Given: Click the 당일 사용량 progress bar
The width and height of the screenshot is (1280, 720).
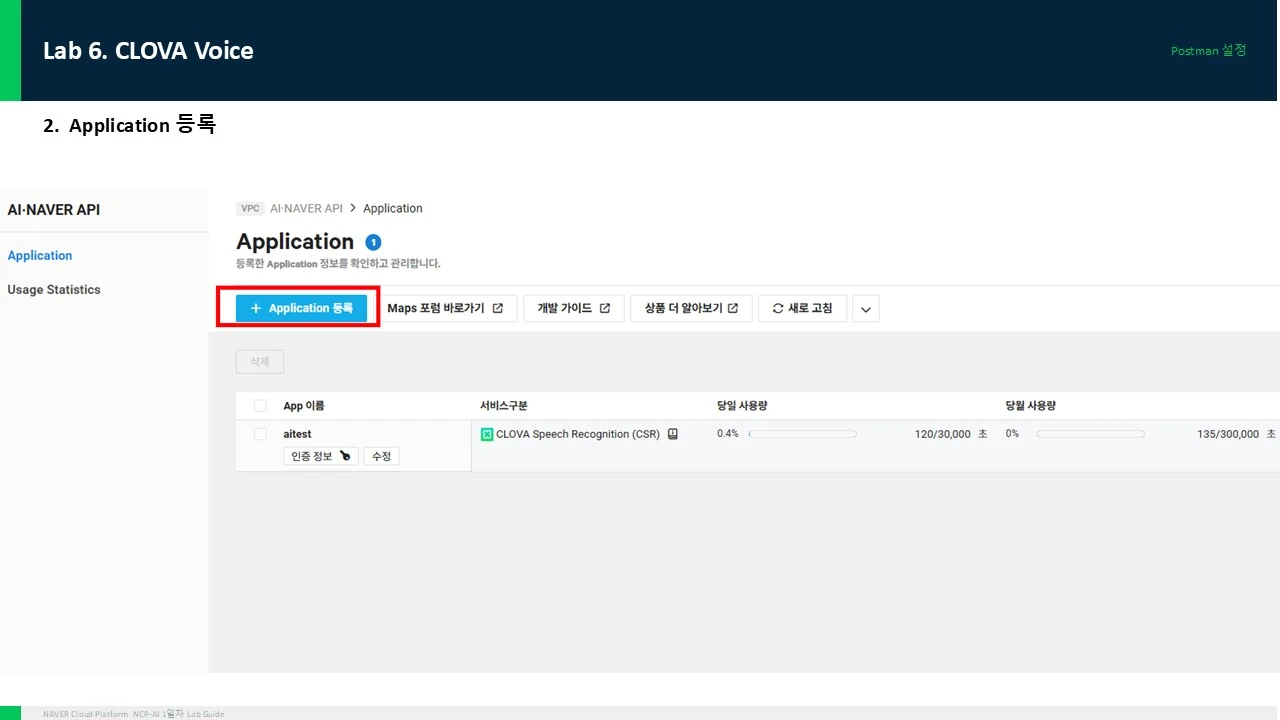Looking at the screenshot, I should coord(802,434).
